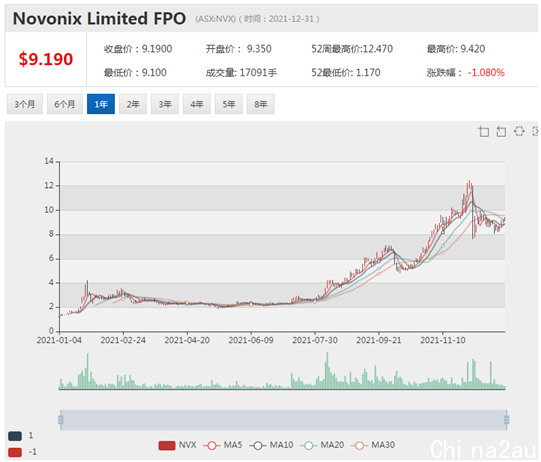
Task: Click the middle of the data zoom bar
Action: point(284,420)
